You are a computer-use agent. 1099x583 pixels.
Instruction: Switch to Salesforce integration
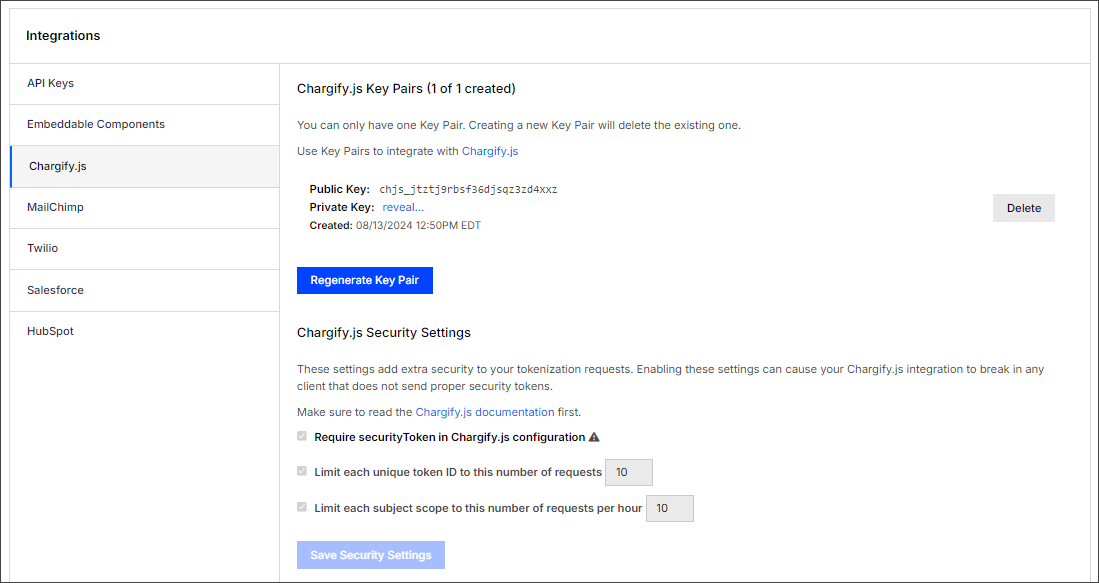click(144, 290)
